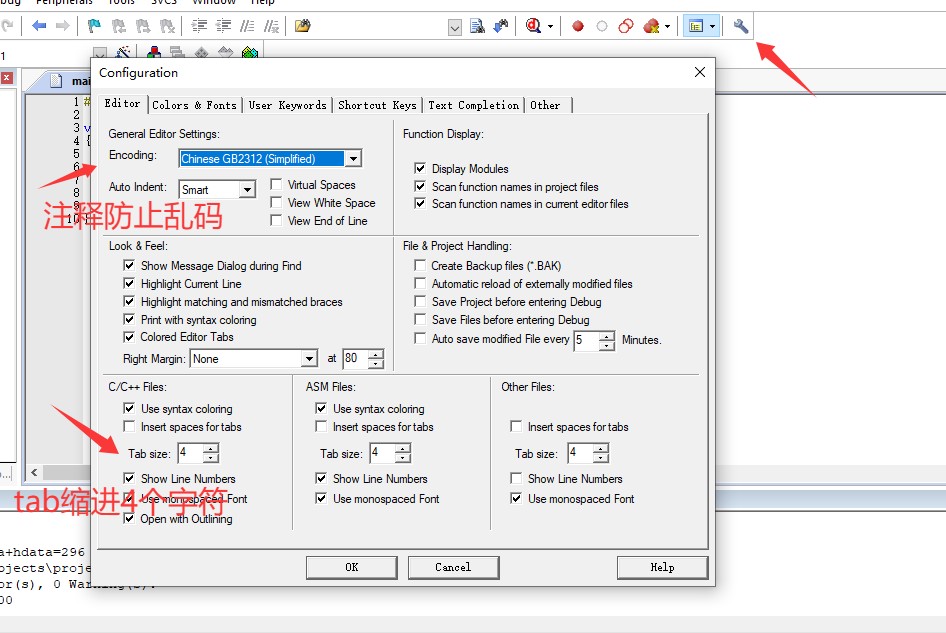
Task: Open Options for Target magic wand
Action: pyautogui.click(x=122, y=52)
